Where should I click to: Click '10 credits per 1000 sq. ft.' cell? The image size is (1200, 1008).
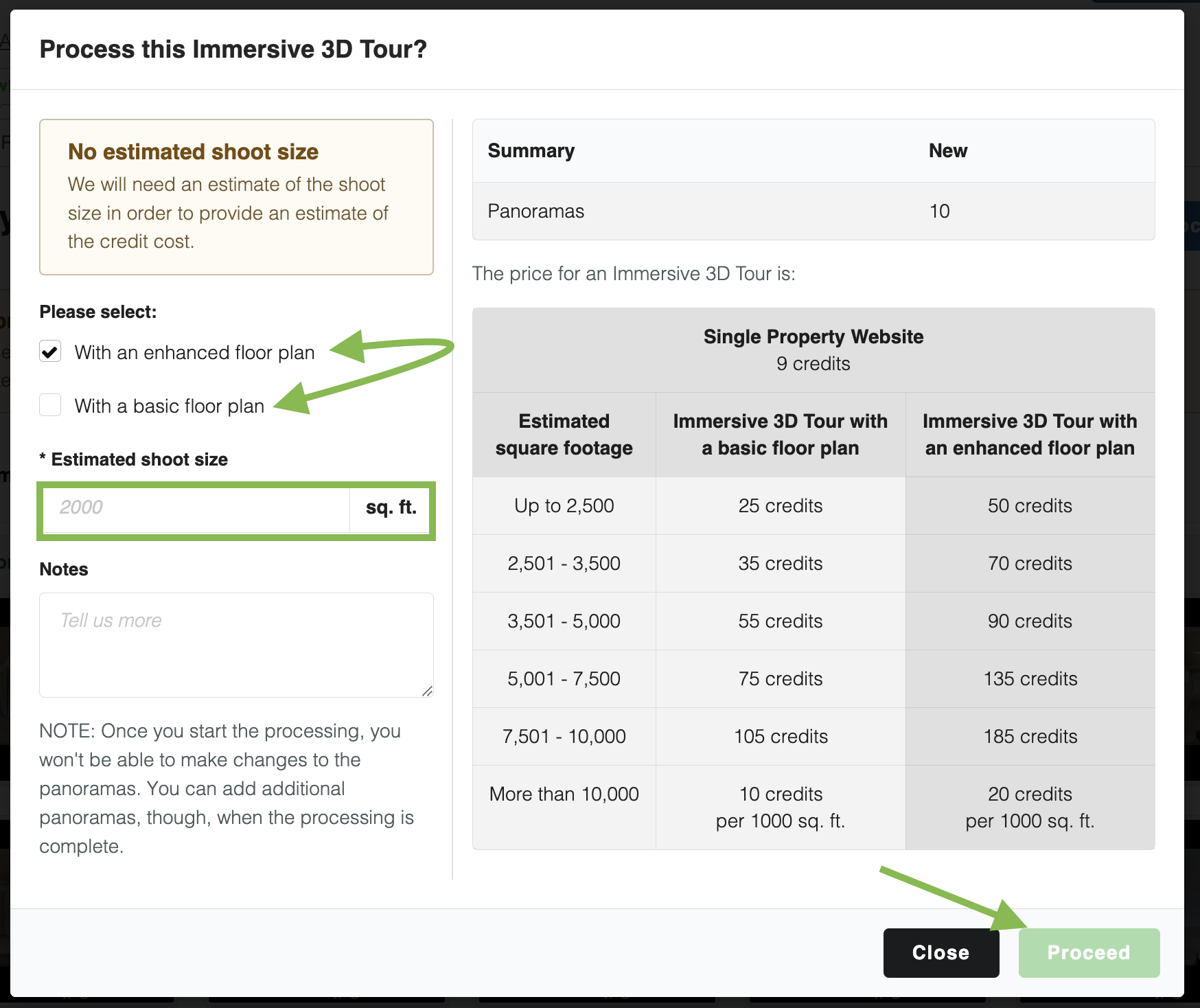(x=781, y=807)
